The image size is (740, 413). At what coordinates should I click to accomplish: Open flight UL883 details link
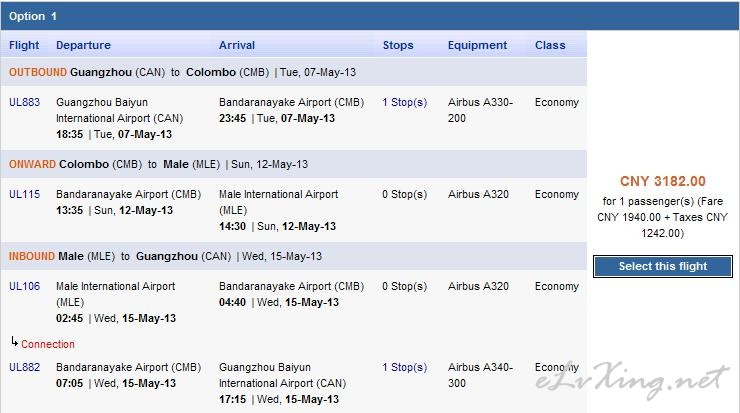coord(25,102)
